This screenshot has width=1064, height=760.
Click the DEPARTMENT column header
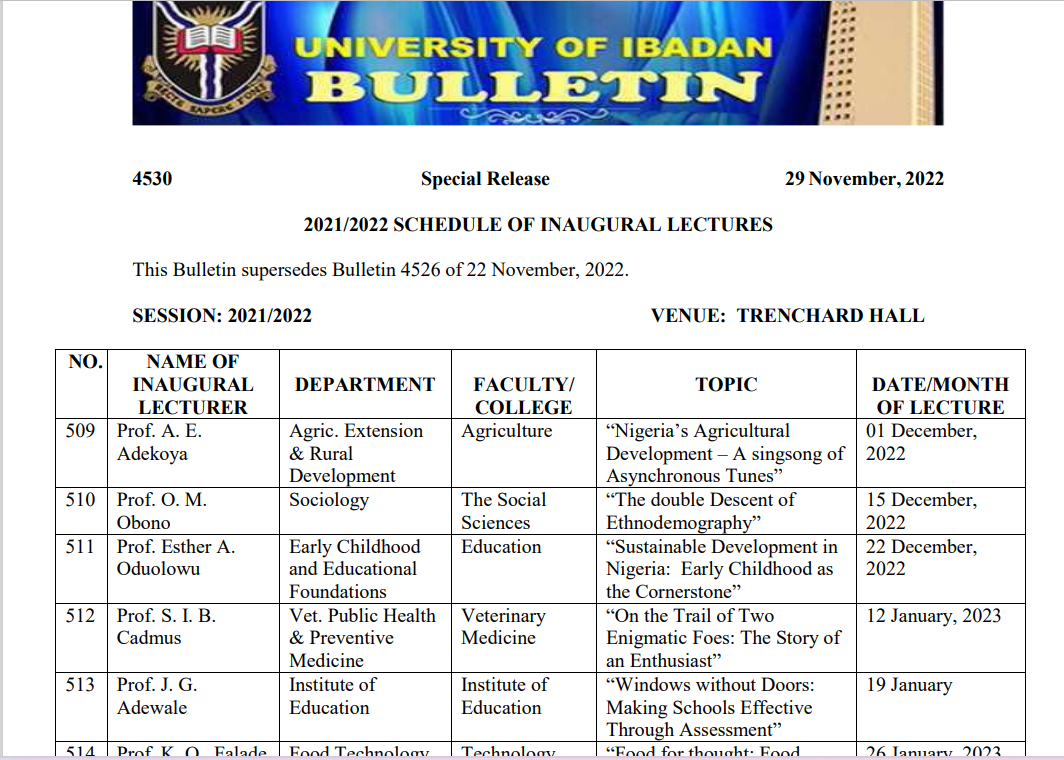(365, 384)
